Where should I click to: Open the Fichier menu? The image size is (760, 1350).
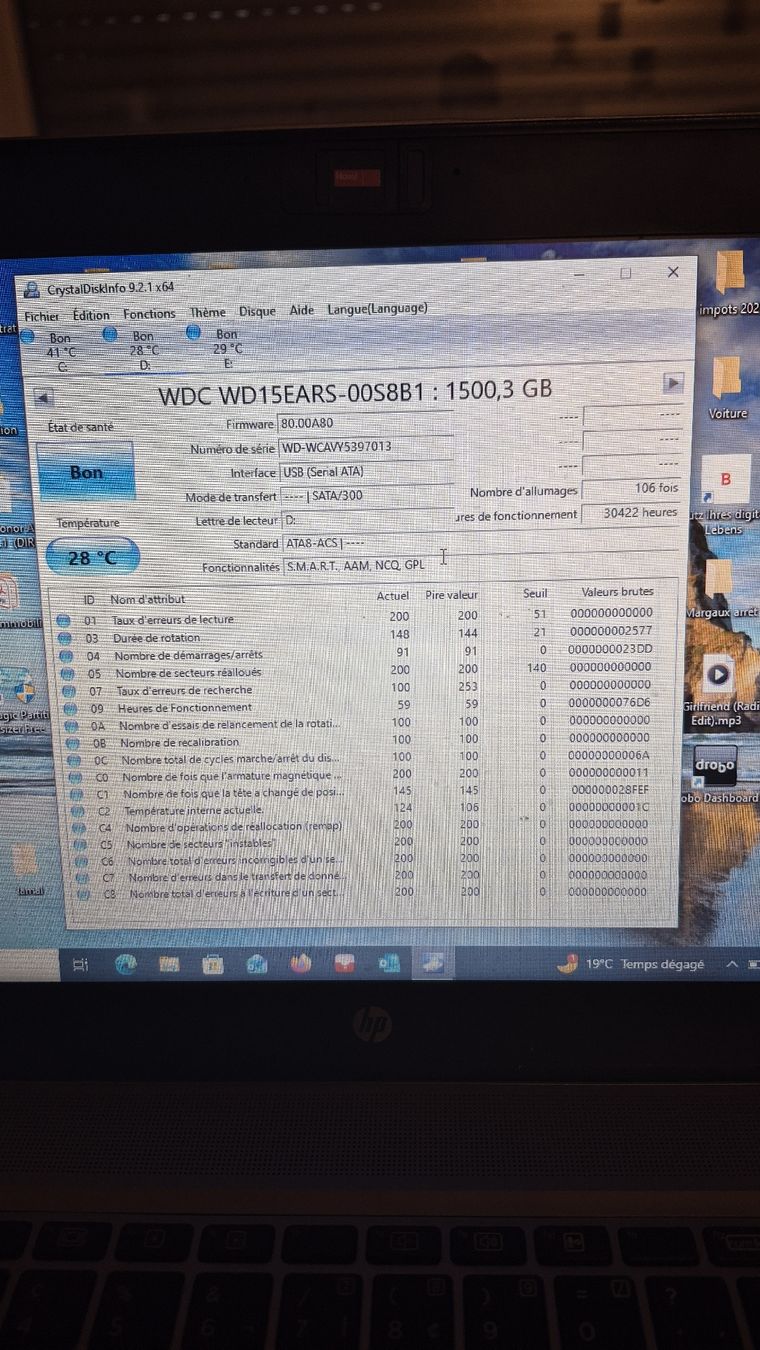(42, 315)
